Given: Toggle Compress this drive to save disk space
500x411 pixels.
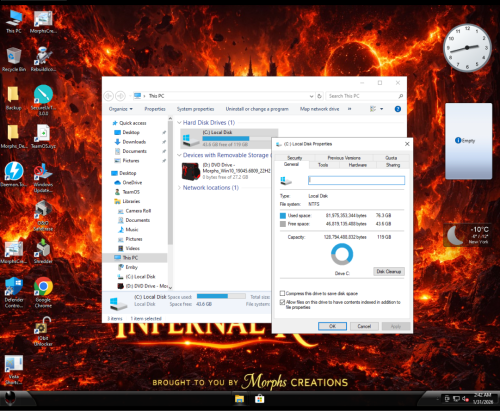Looking at the screenshot, I should tap(282, 293).
